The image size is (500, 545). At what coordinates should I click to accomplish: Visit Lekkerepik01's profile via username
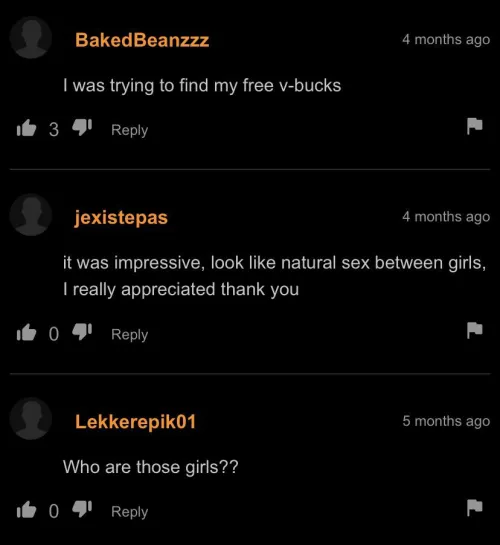[x=136, y=422]
